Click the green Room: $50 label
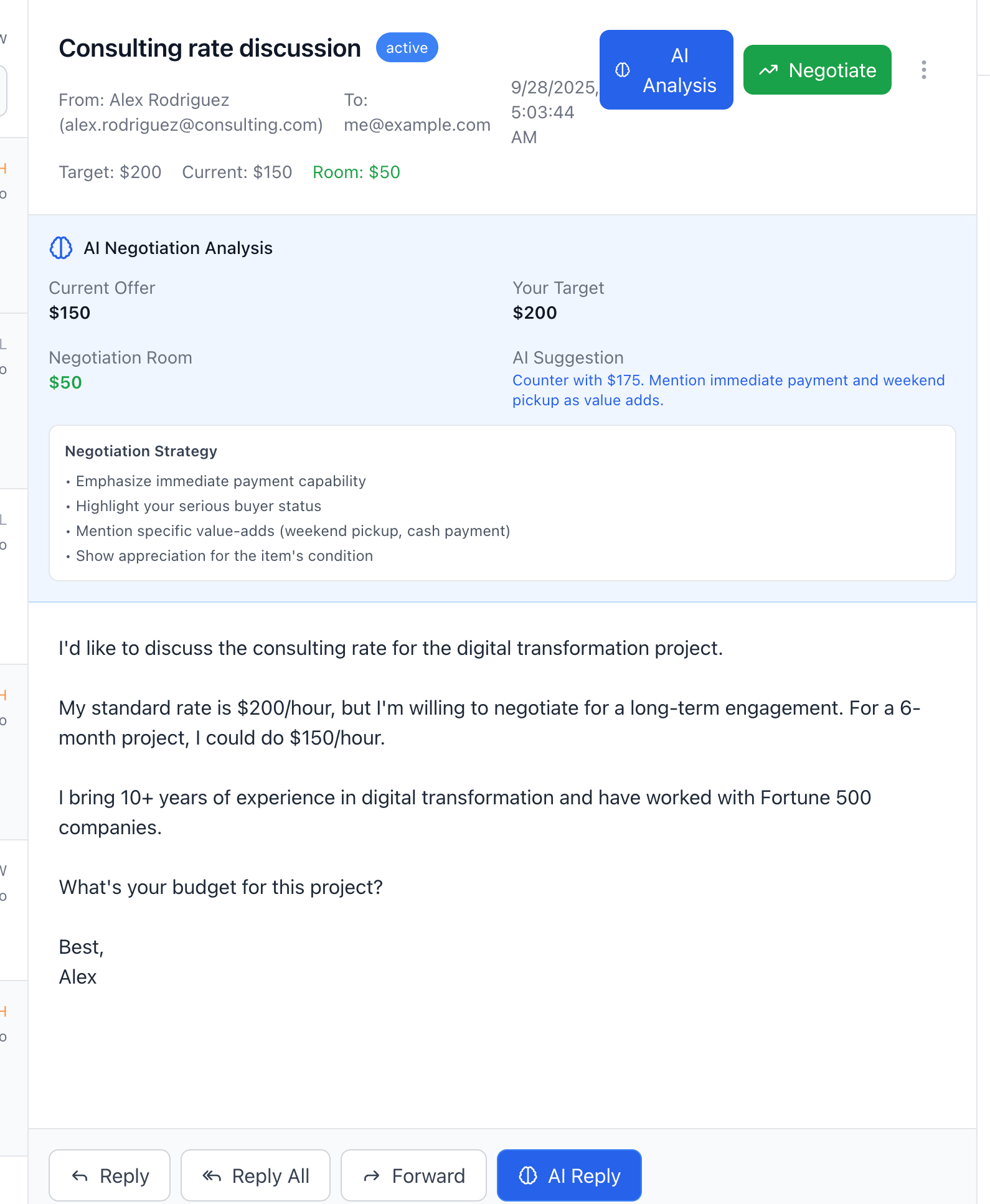Image resolution: width=990 pixels, height=1204 pixels. 356,172
